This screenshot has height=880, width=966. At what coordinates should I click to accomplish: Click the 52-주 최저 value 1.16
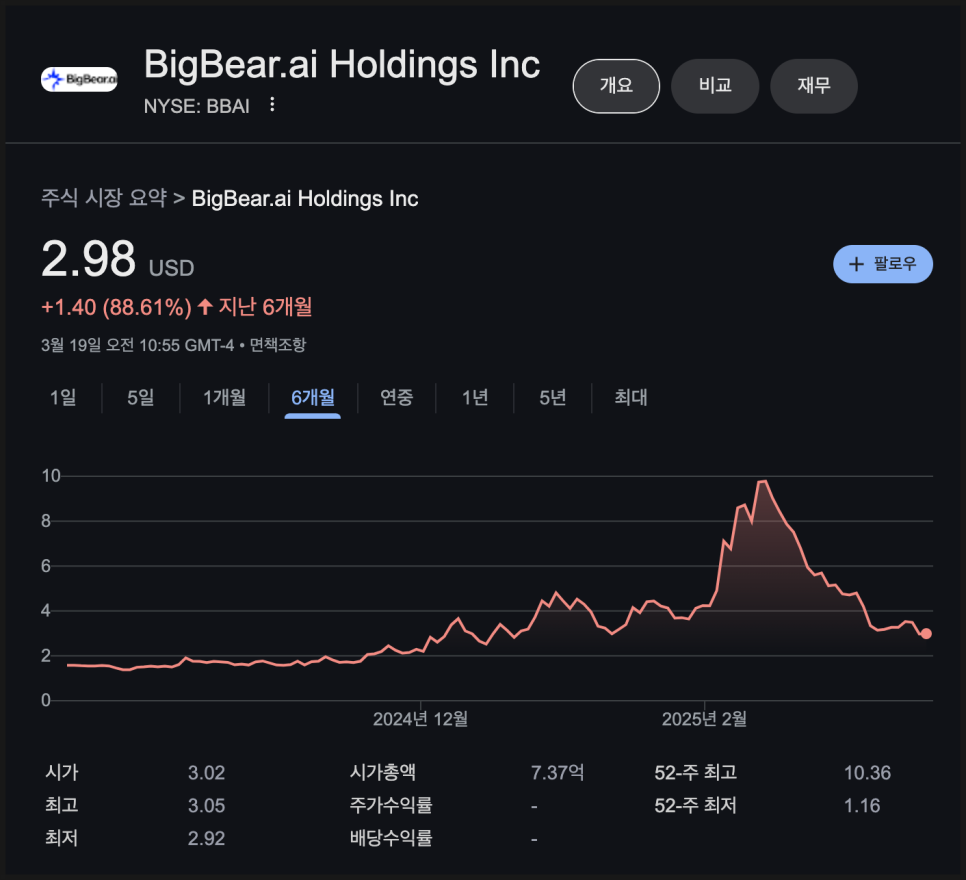point(862,805)
